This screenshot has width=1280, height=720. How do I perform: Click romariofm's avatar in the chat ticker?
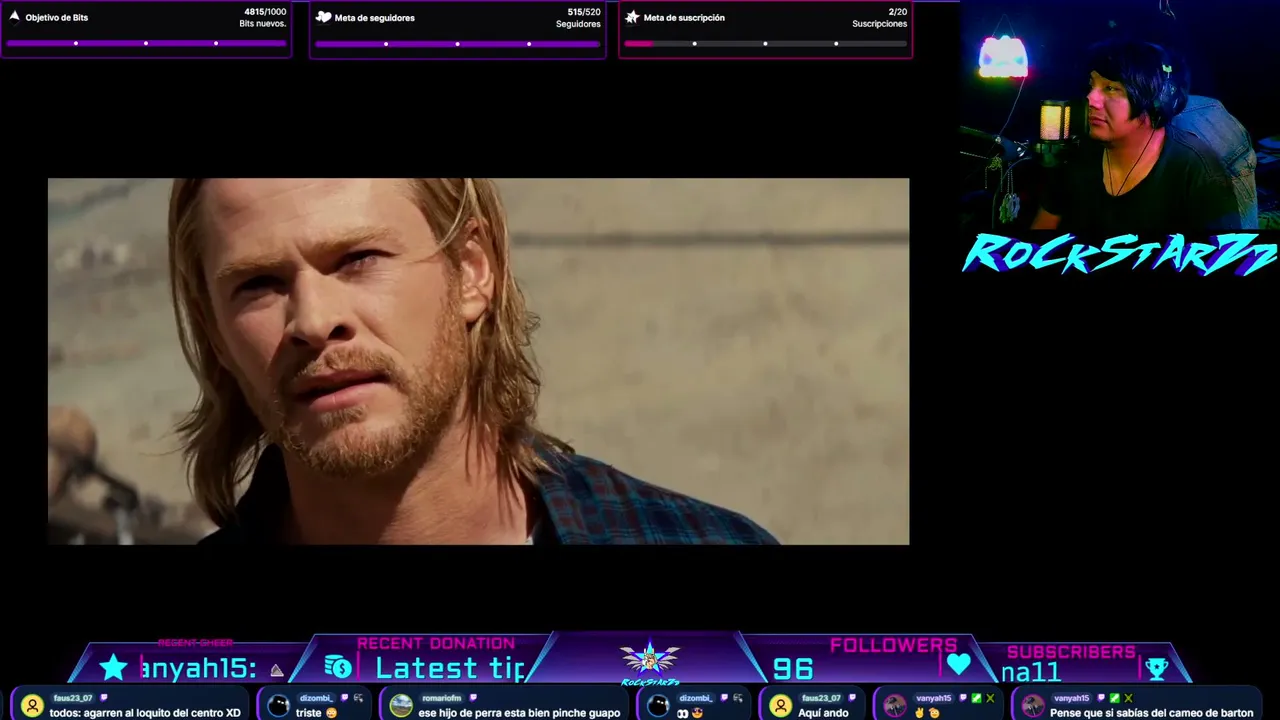(401, 706)
